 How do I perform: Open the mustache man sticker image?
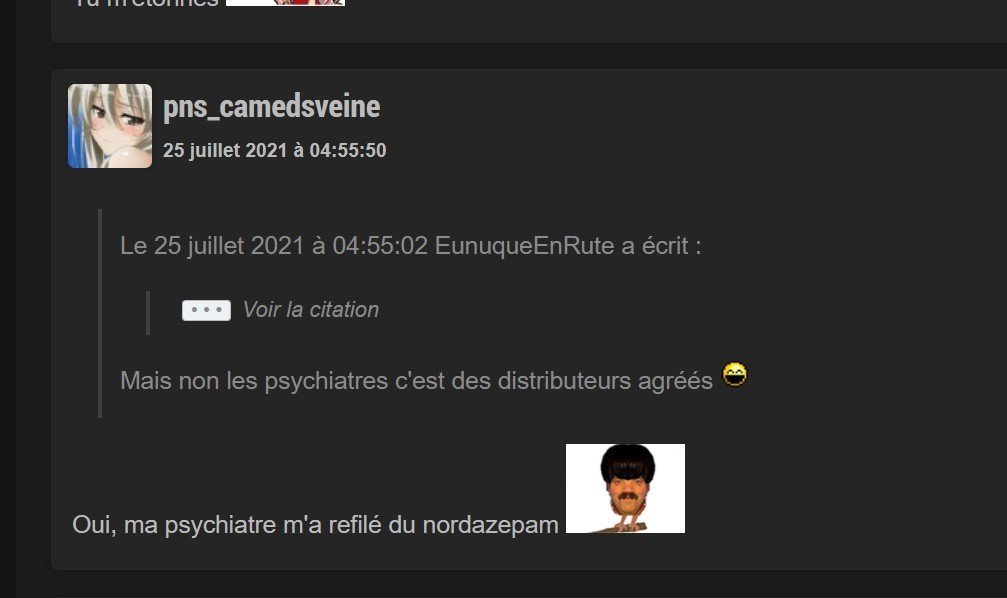tap(625, 488)
